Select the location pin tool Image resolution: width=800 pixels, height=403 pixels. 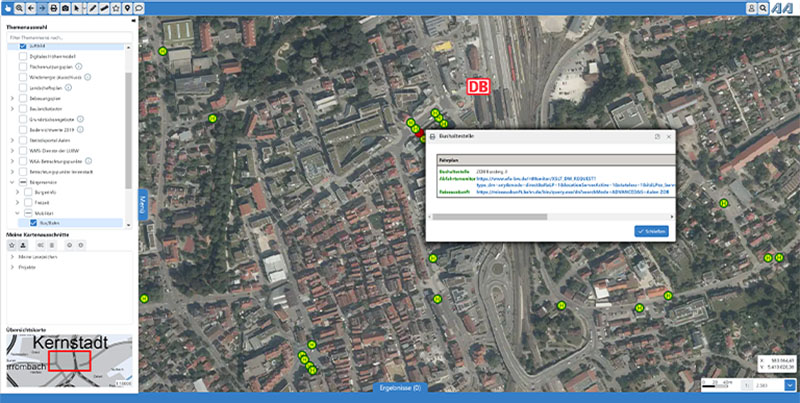tap(127, 8)
